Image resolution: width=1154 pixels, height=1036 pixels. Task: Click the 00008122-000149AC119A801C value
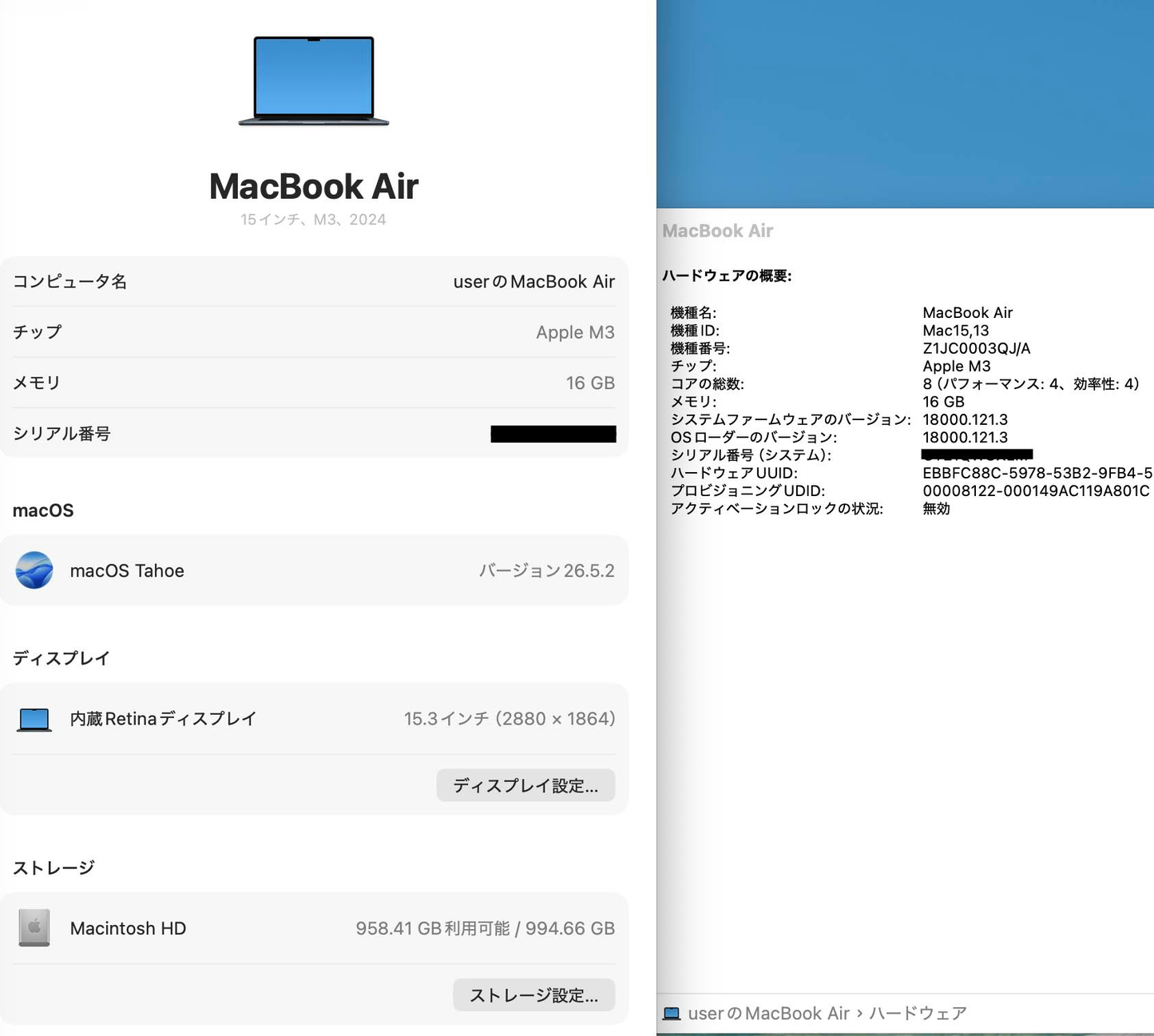pyautogui.click(x=1036, y=491)
